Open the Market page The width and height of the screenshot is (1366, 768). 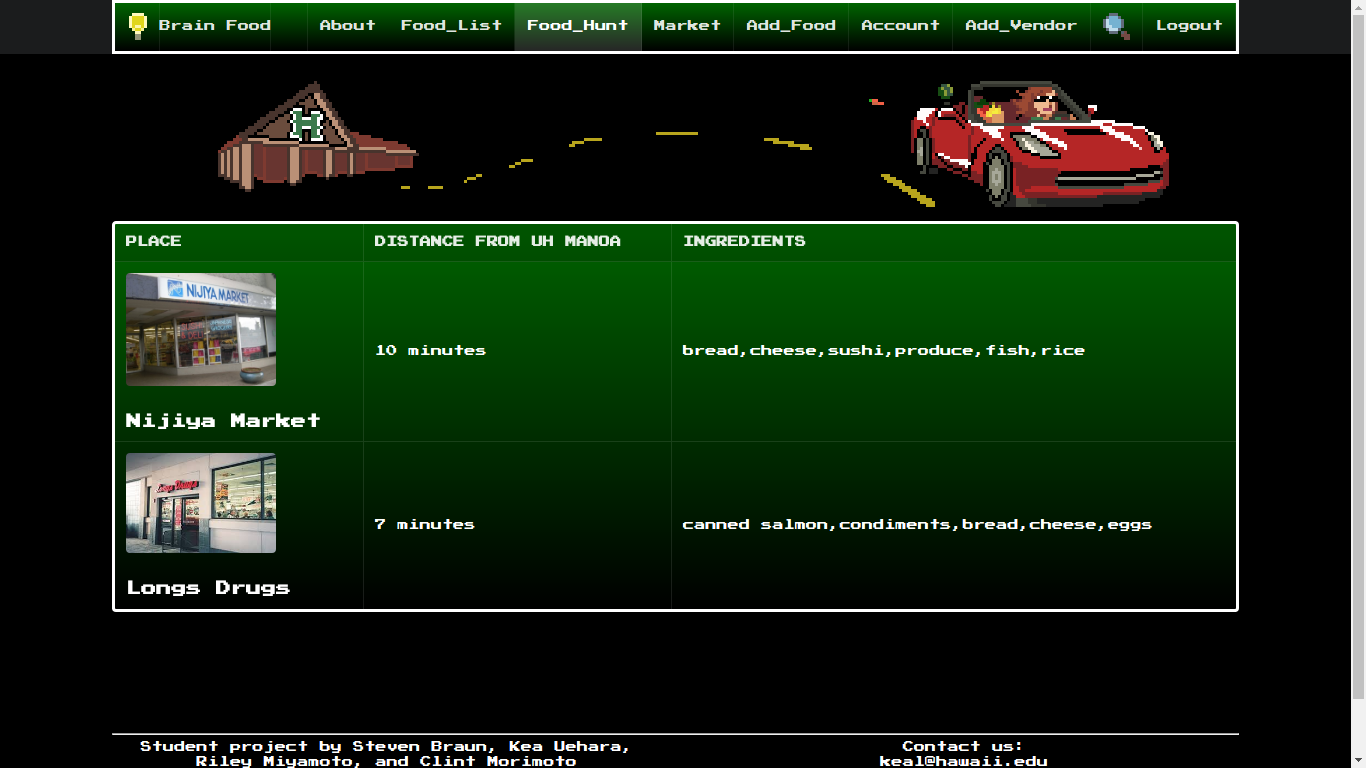[687, 26]
